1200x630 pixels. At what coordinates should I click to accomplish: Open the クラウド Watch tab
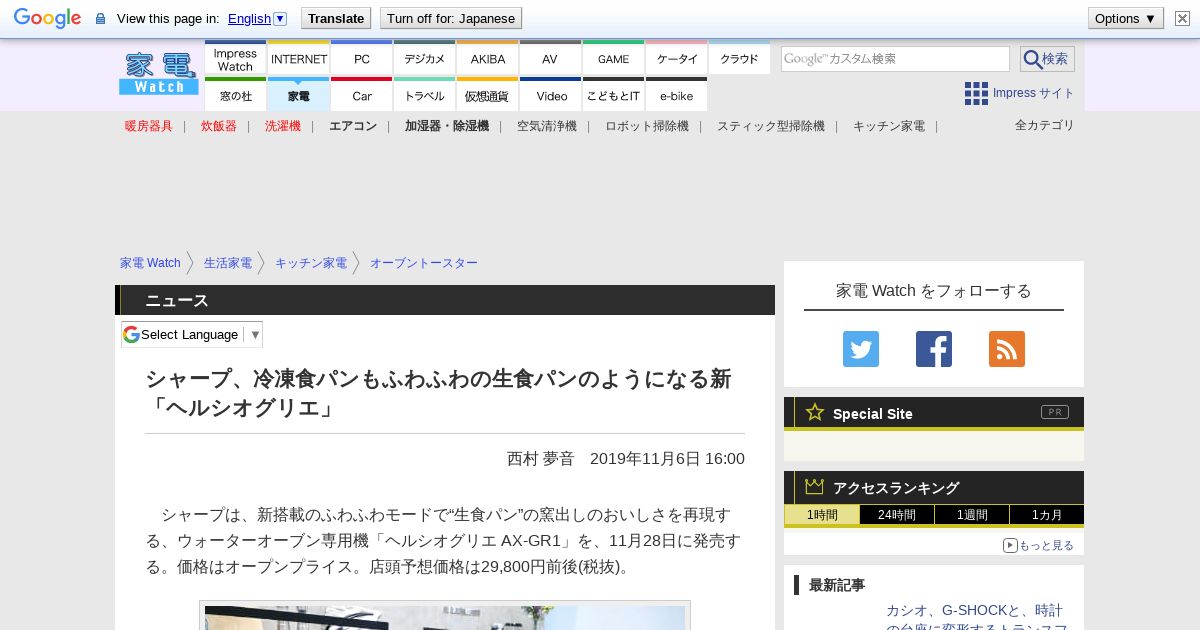click(739, 59)
